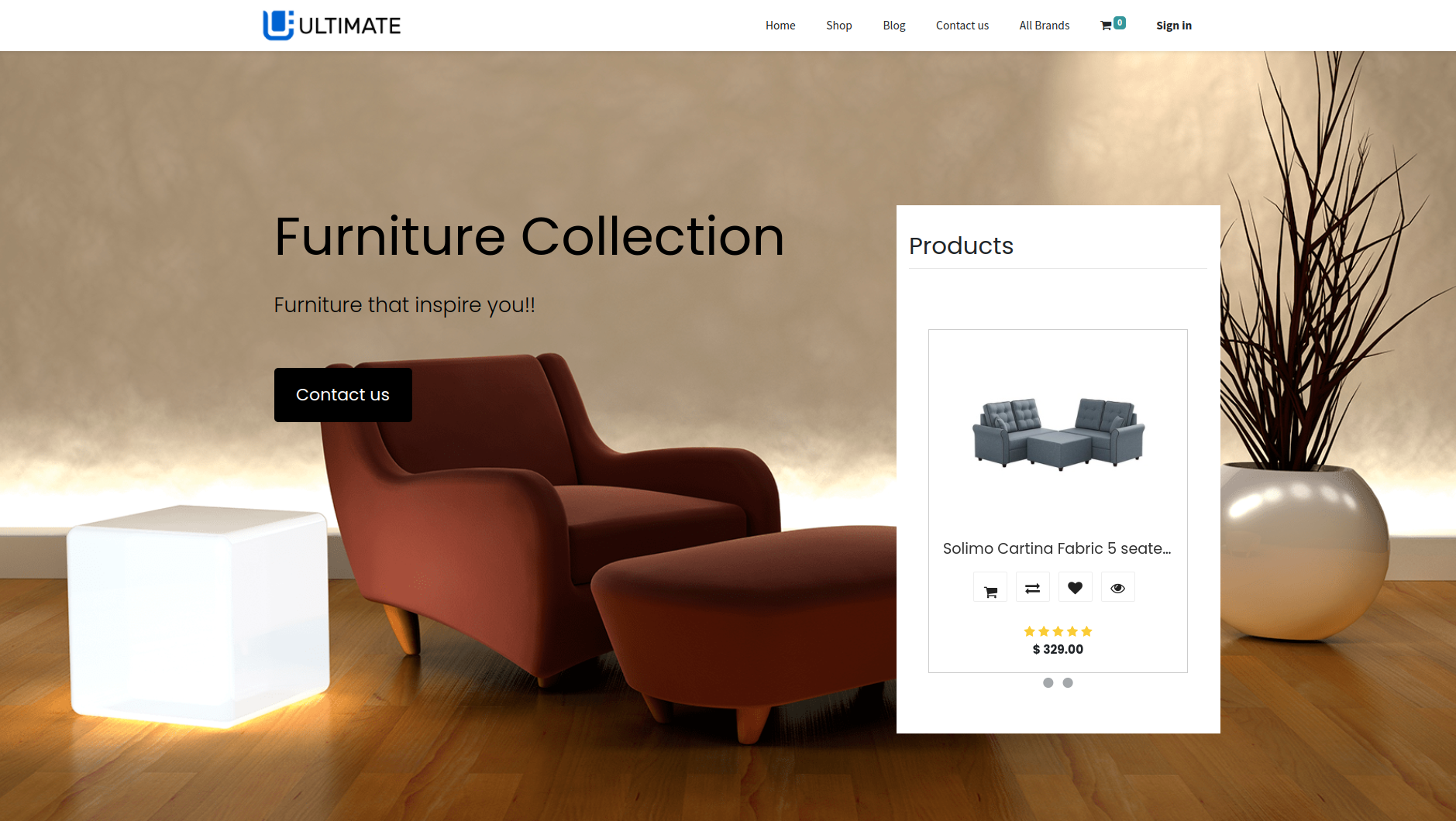This screenshot has height=821, width=1456.
Task: Go to the Shop page
Action: pyautogui.click(x=838, y=26)
